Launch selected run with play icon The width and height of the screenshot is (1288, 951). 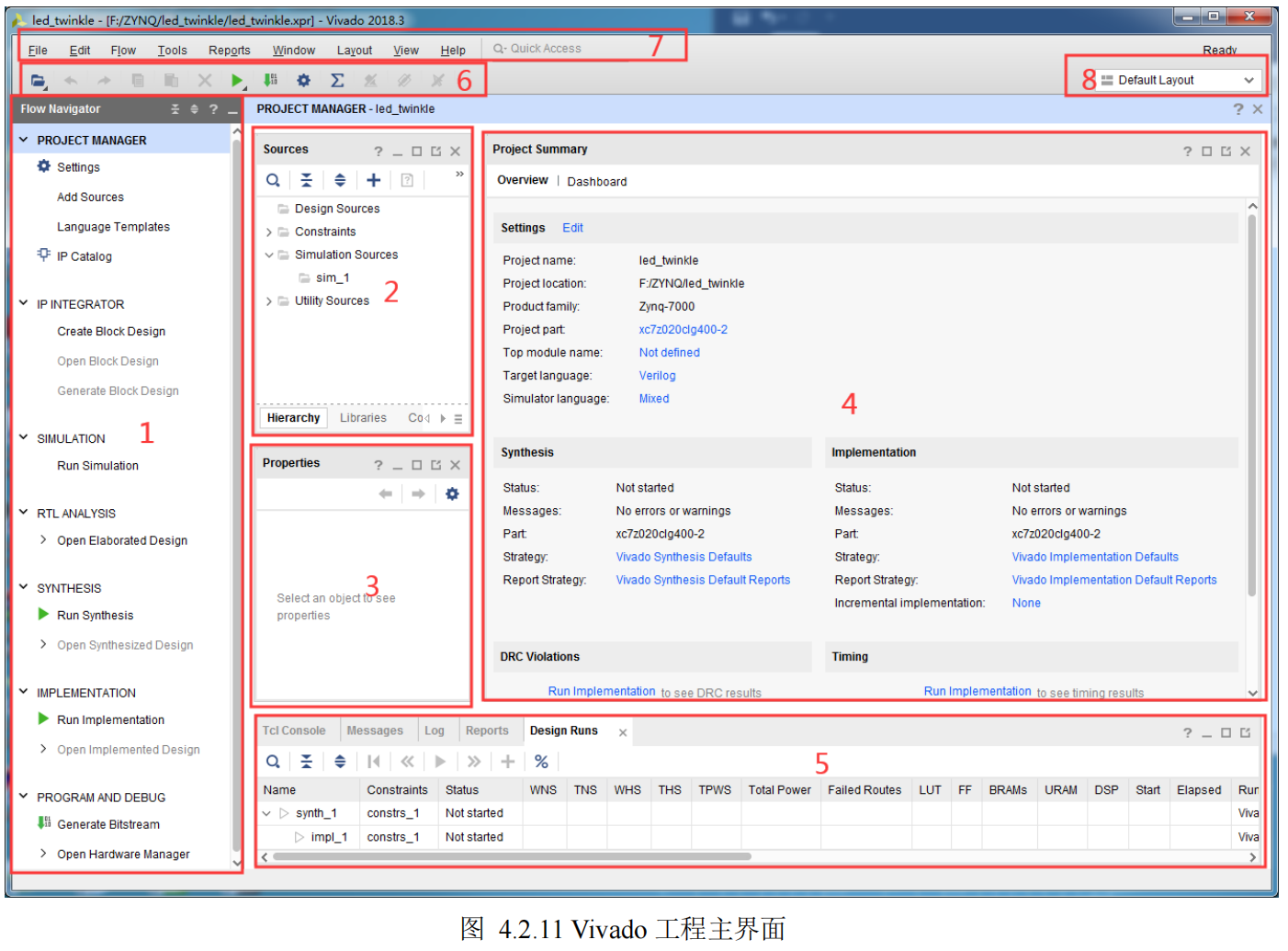click(440, 762)
